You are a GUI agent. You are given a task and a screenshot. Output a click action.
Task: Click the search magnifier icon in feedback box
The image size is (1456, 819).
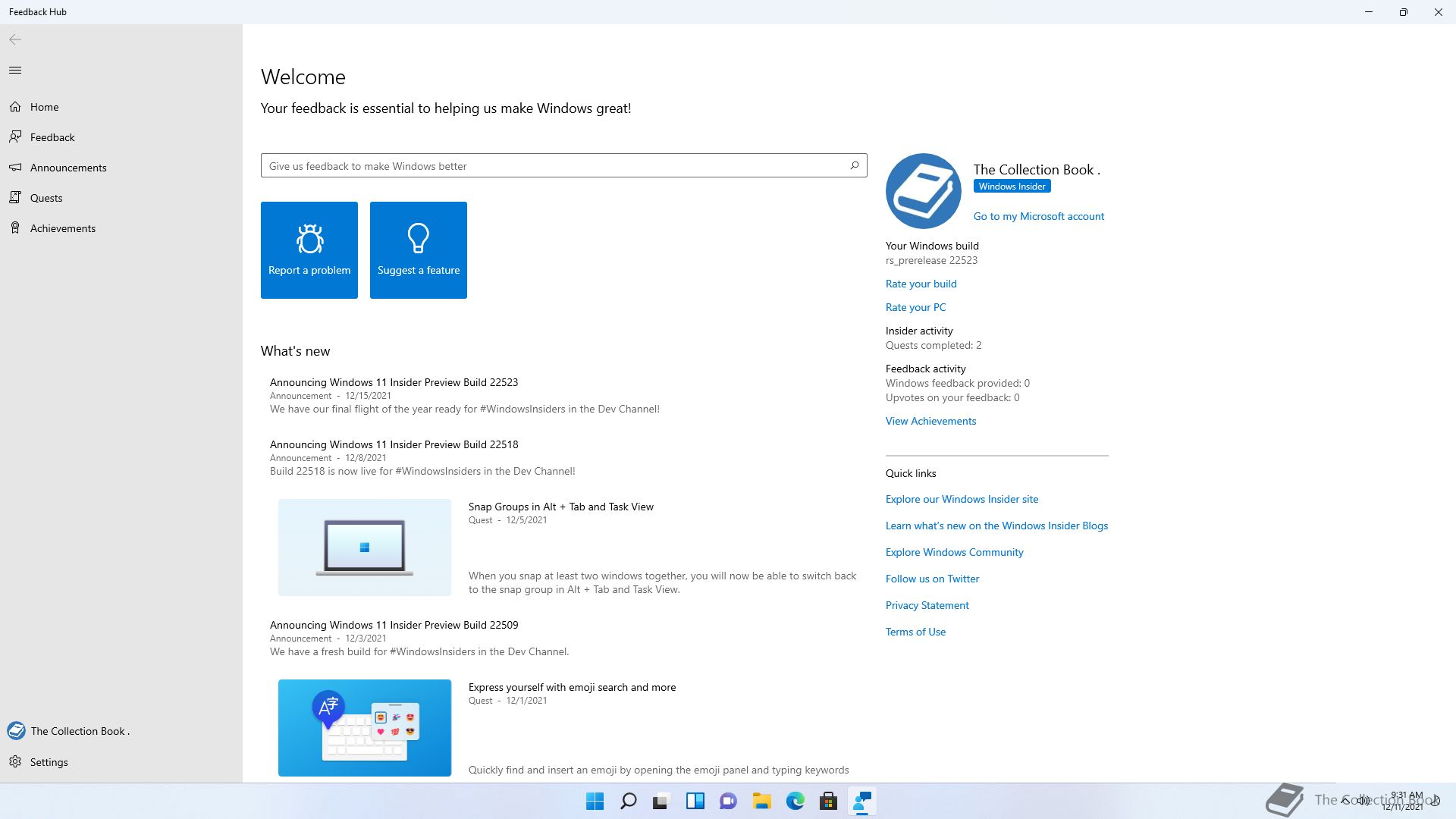pyautogui.click(x=855, y=165)
